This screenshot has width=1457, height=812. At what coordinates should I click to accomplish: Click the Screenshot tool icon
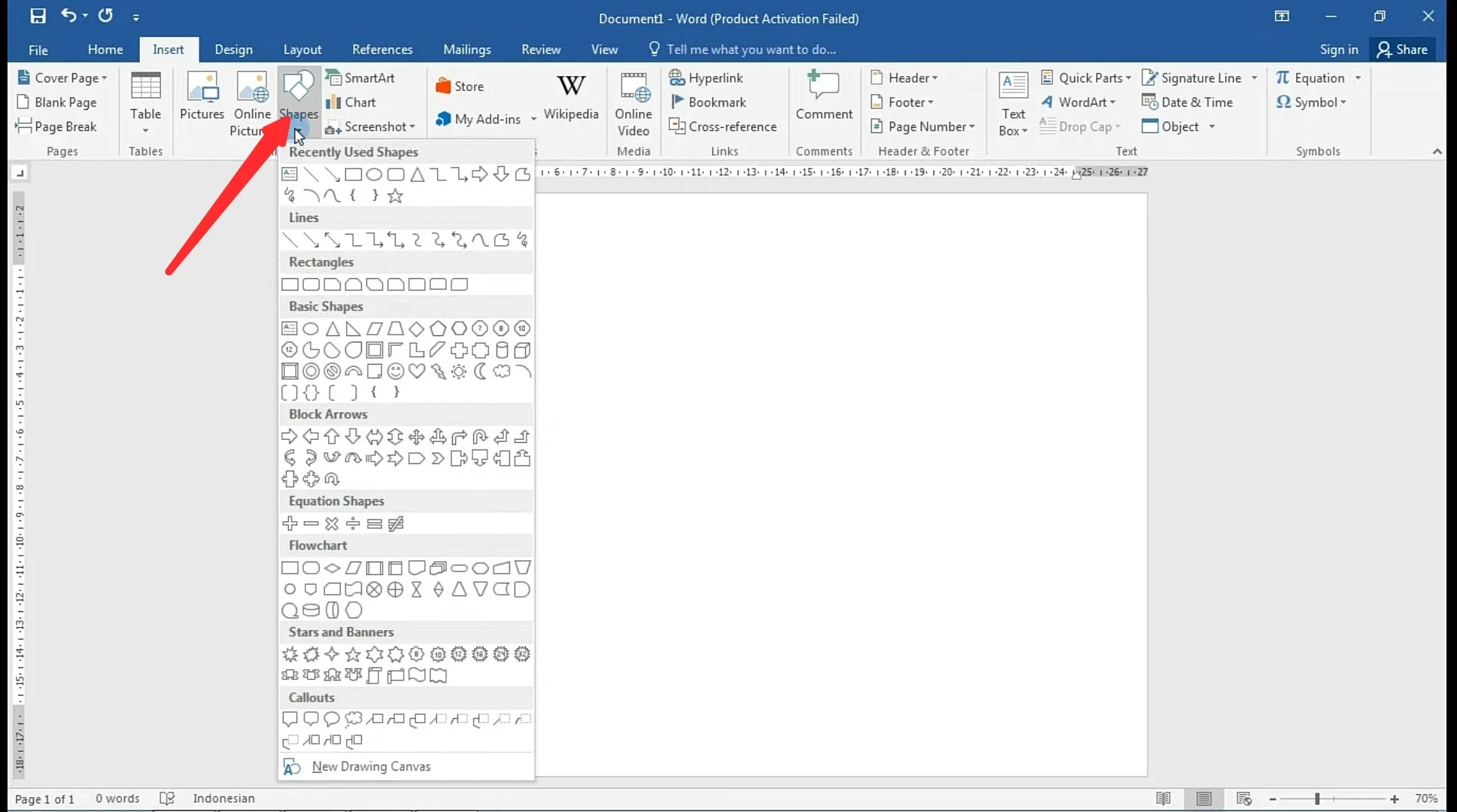[x=335, y=126]
